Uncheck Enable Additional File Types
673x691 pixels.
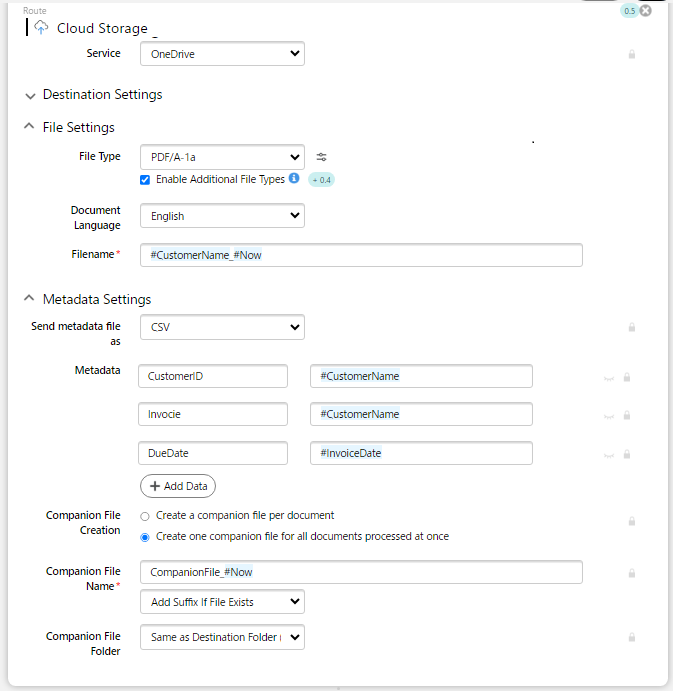coord(145,180)
